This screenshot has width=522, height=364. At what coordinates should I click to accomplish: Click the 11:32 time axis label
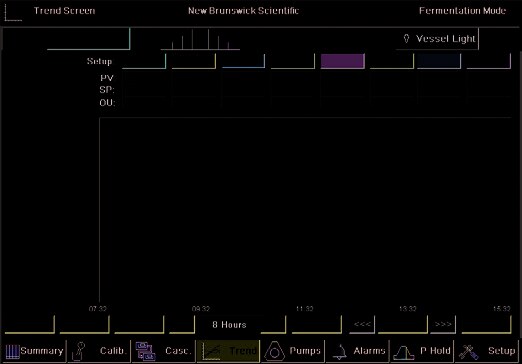pyautogui.click(x=305, y=309)
